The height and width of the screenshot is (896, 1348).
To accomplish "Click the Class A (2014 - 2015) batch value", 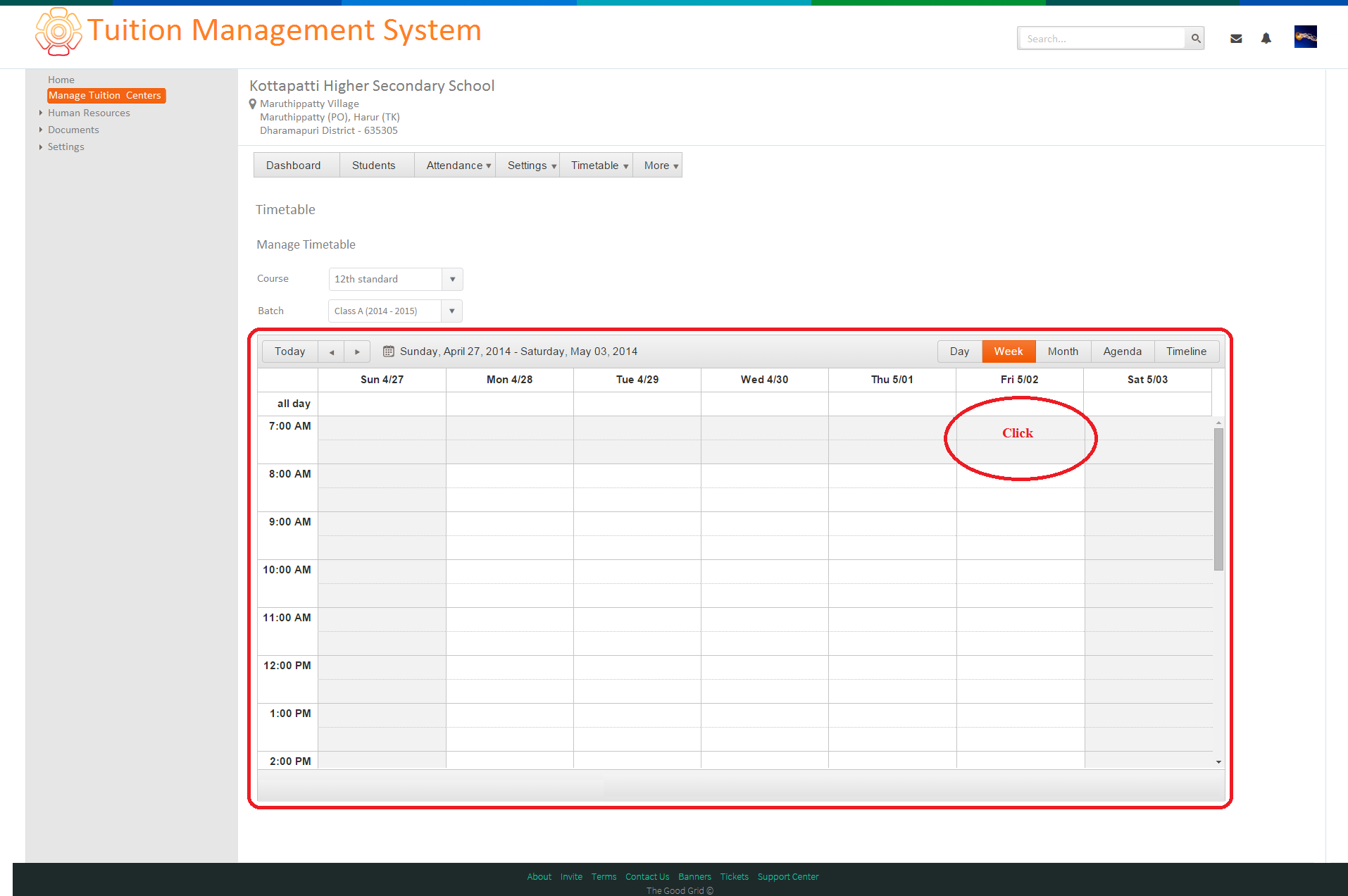I will point(375,311).
